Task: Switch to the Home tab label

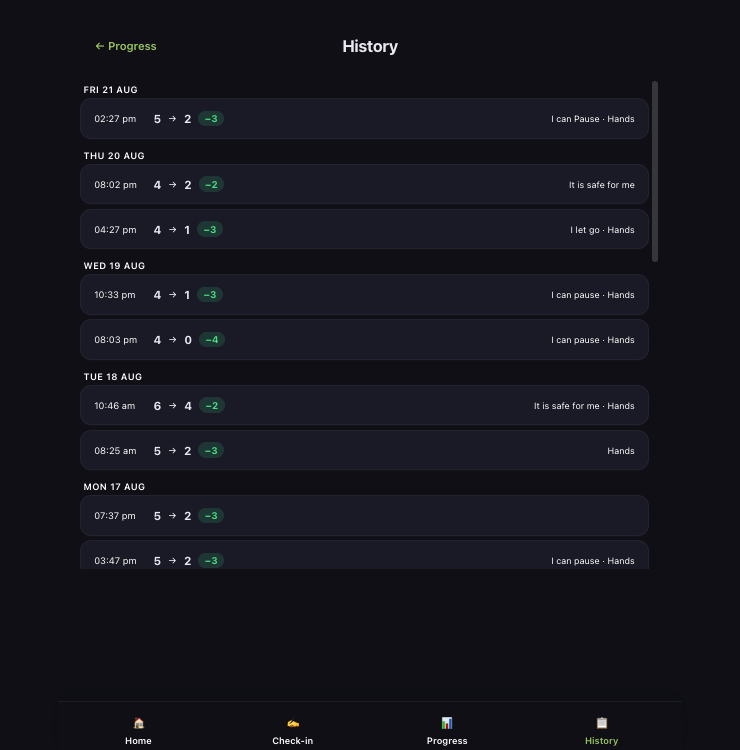Action: (138, 740)
